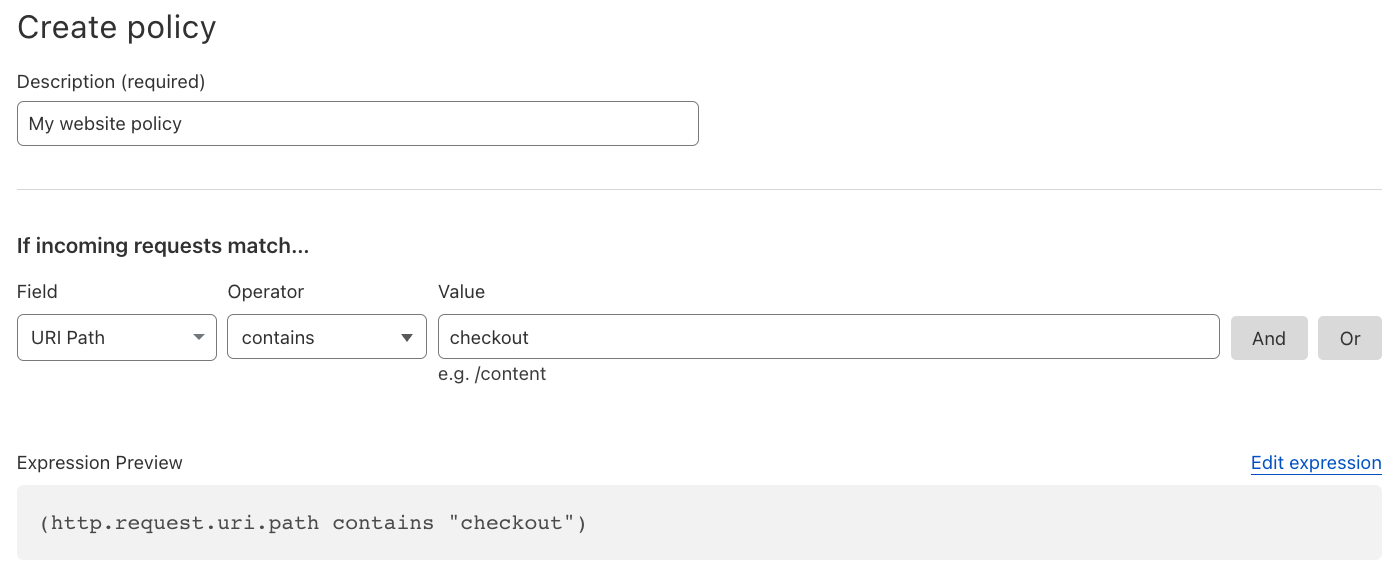Image resolution: width=1398 pixels, height=588 pixels.
Task: Add an Or condition
Action: [1350, 338]
